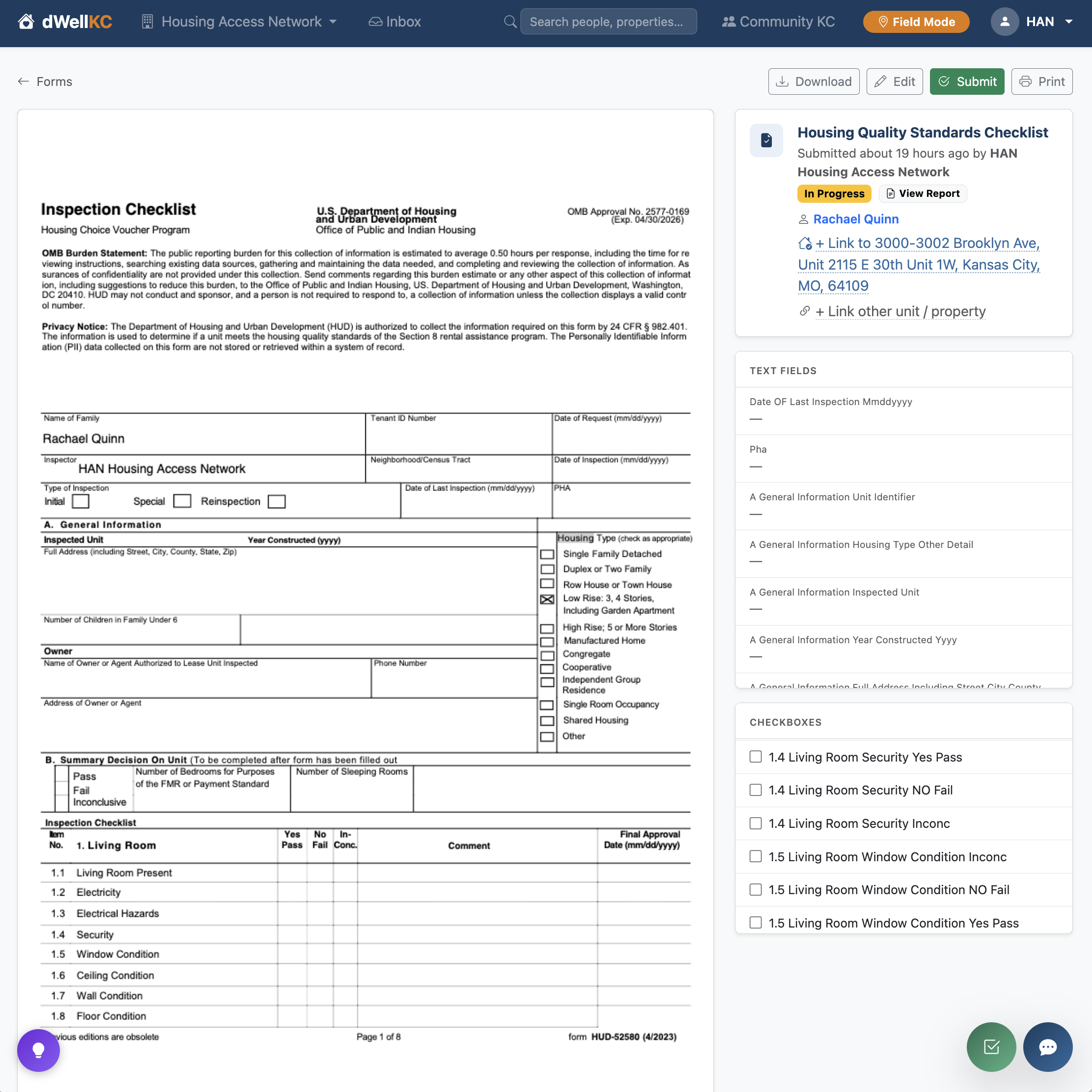Click the pencil icon on Edit
Viewport: 1092px width, 1092px height.
coord(880,82)
